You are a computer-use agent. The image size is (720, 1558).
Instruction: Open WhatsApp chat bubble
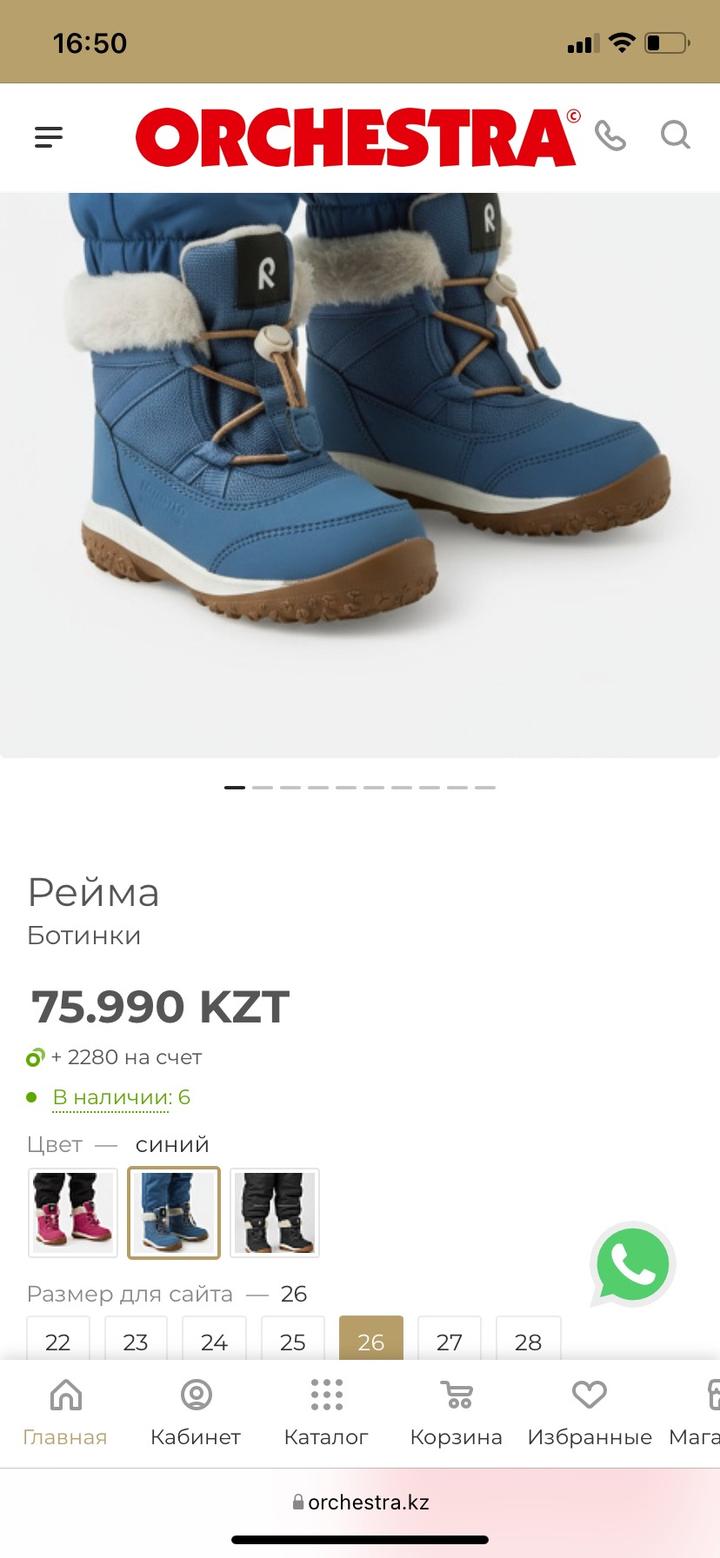[633, 1264]
